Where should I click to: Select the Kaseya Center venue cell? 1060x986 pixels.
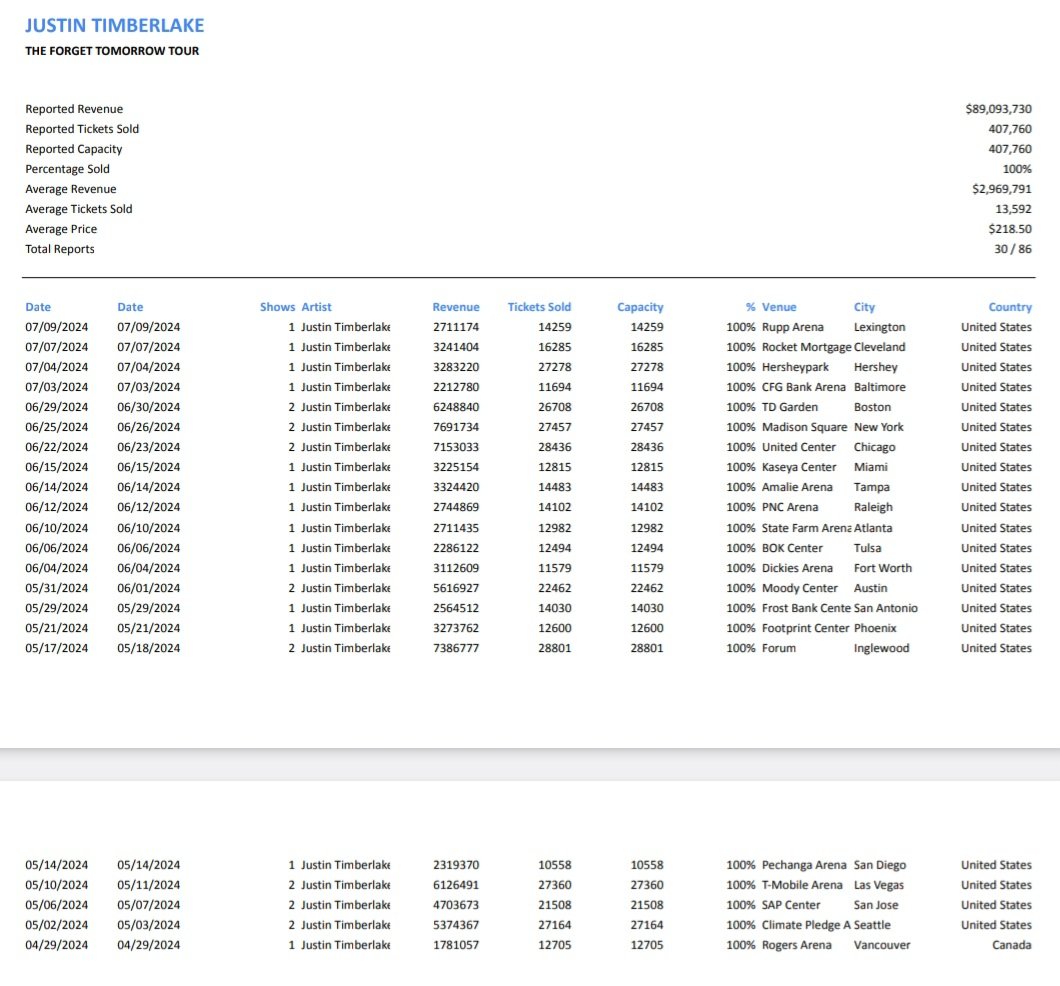tap(799, 467)
